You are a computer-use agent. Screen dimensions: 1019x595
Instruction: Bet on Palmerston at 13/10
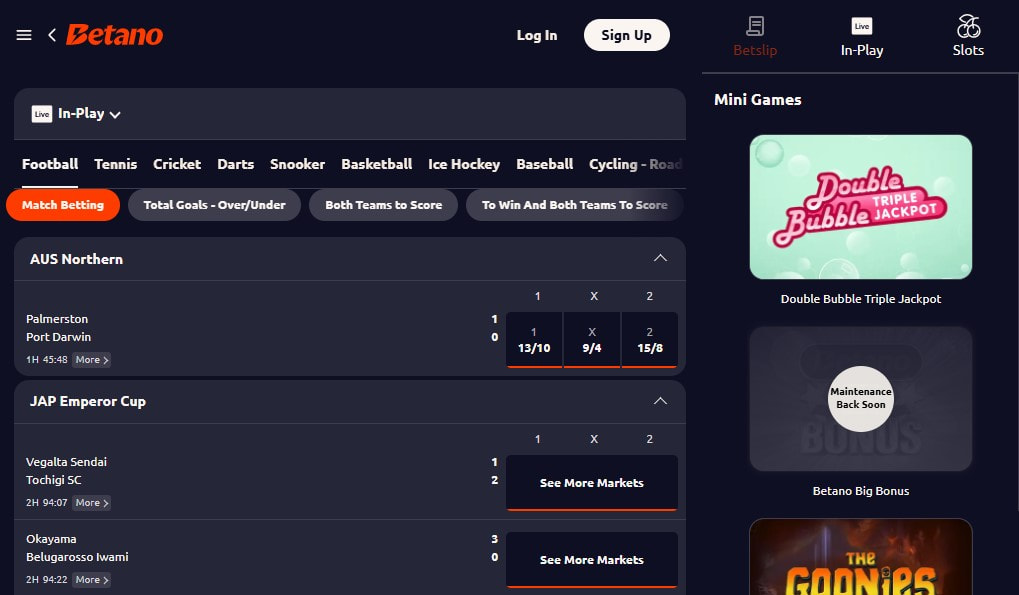(x=534, y=340)
